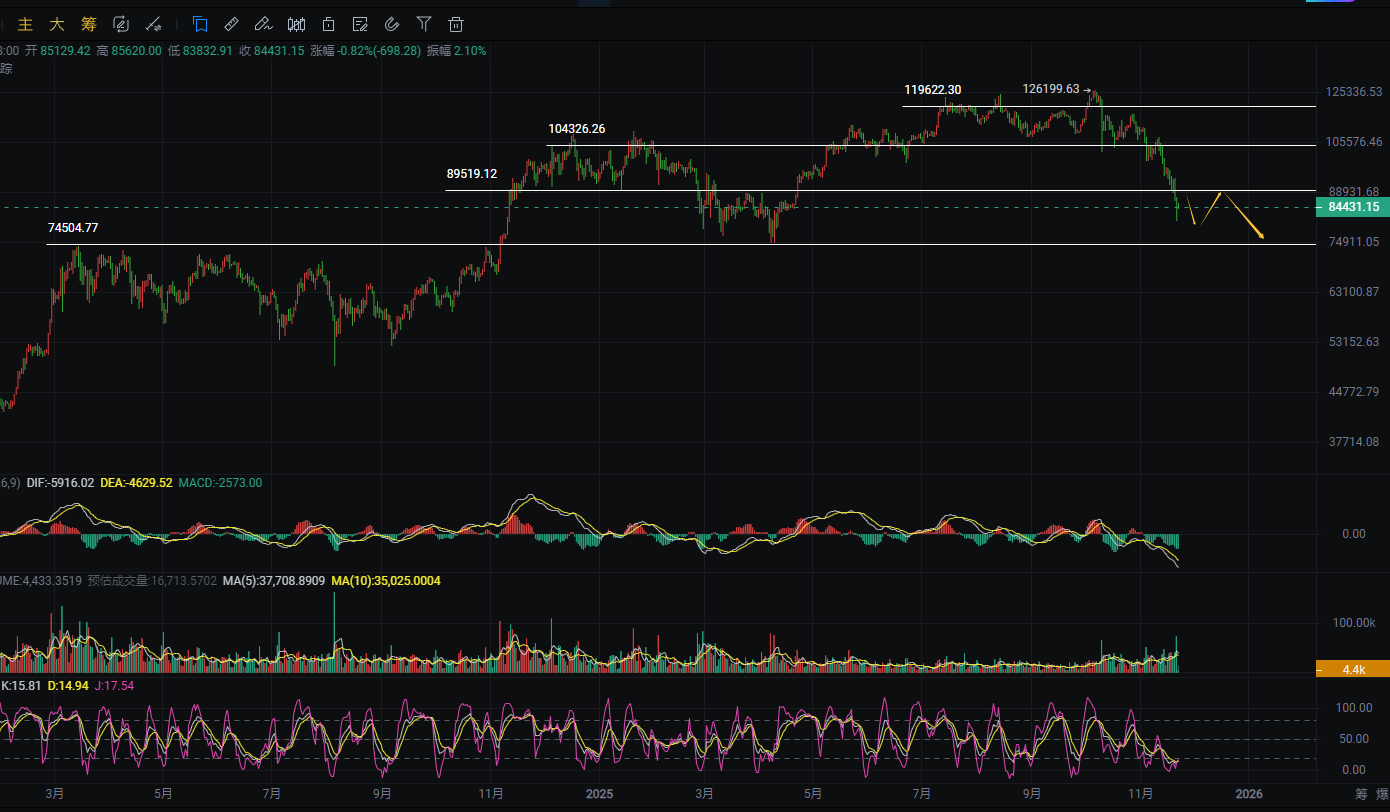Click the filter funnel icon
Viewport: 1390px width, 812px height.
pos(424,24)
